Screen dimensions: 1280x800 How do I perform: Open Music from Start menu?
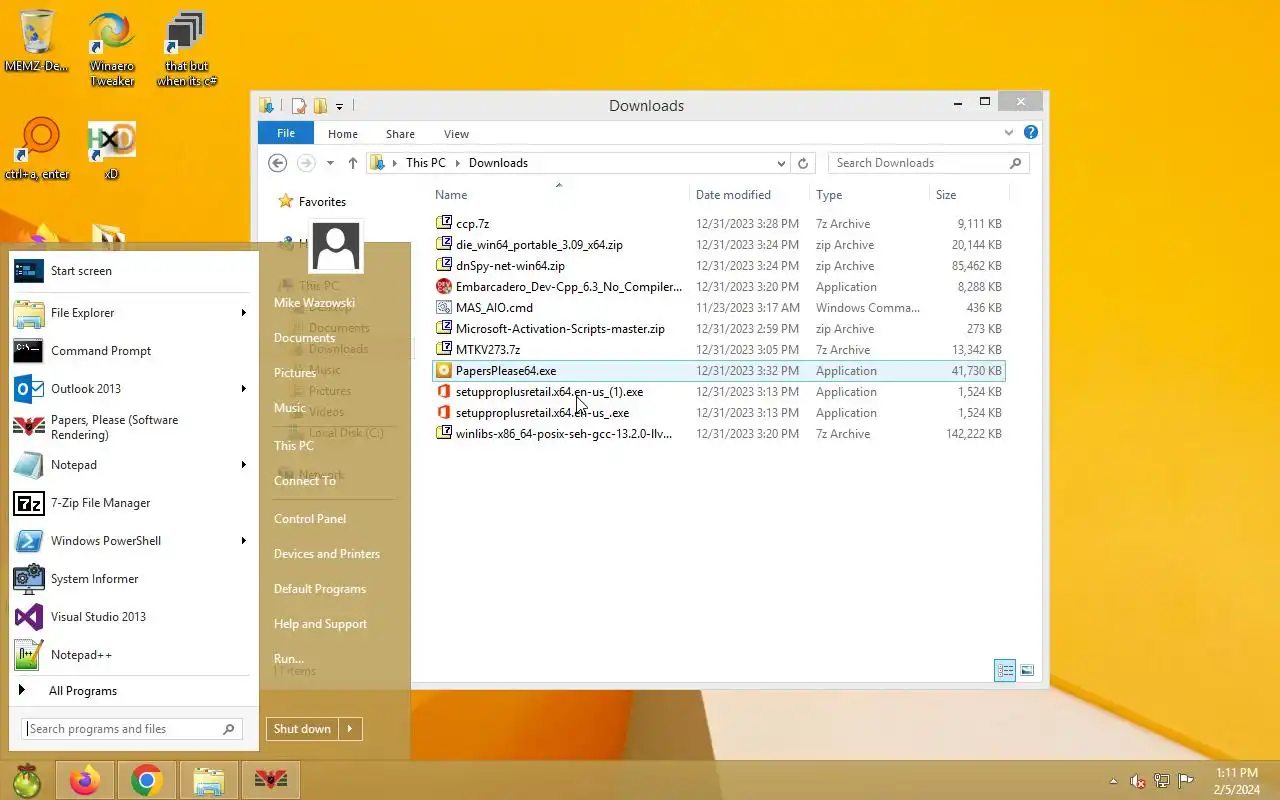click(x=290, y=408)
